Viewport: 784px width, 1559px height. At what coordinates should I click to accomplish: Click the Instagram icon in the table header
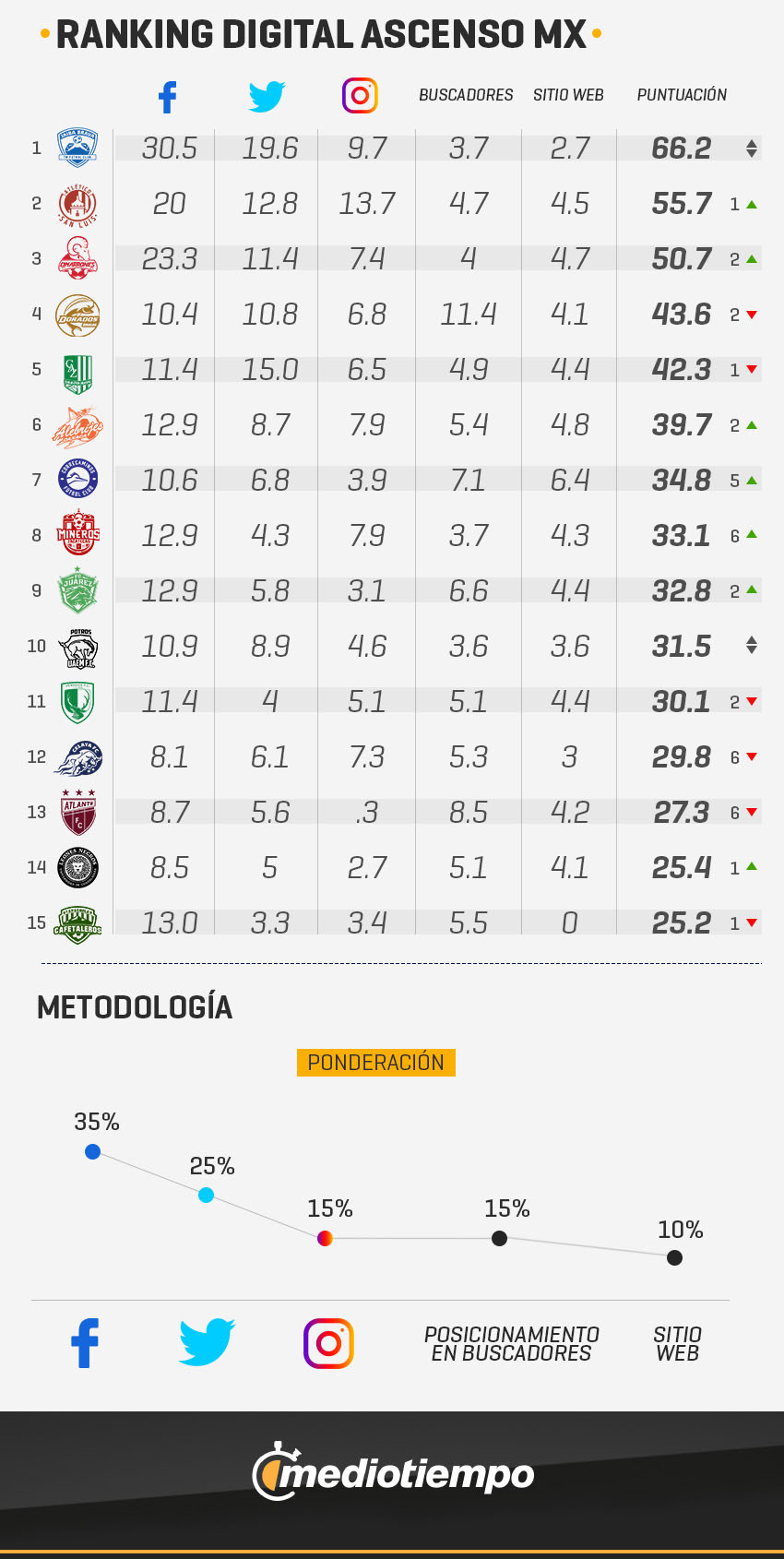(x=360, y=95)
